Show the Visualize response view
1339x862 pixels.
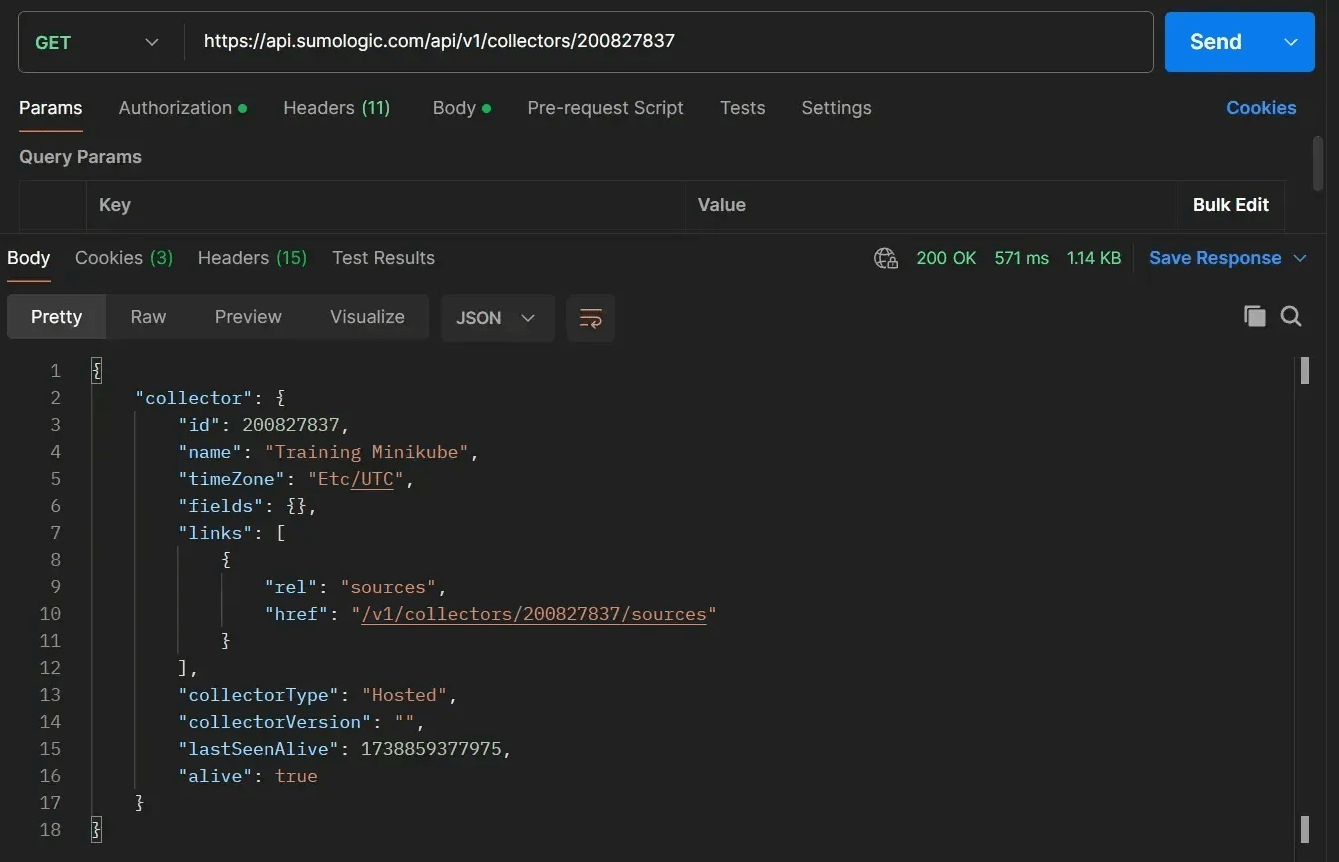367,317
